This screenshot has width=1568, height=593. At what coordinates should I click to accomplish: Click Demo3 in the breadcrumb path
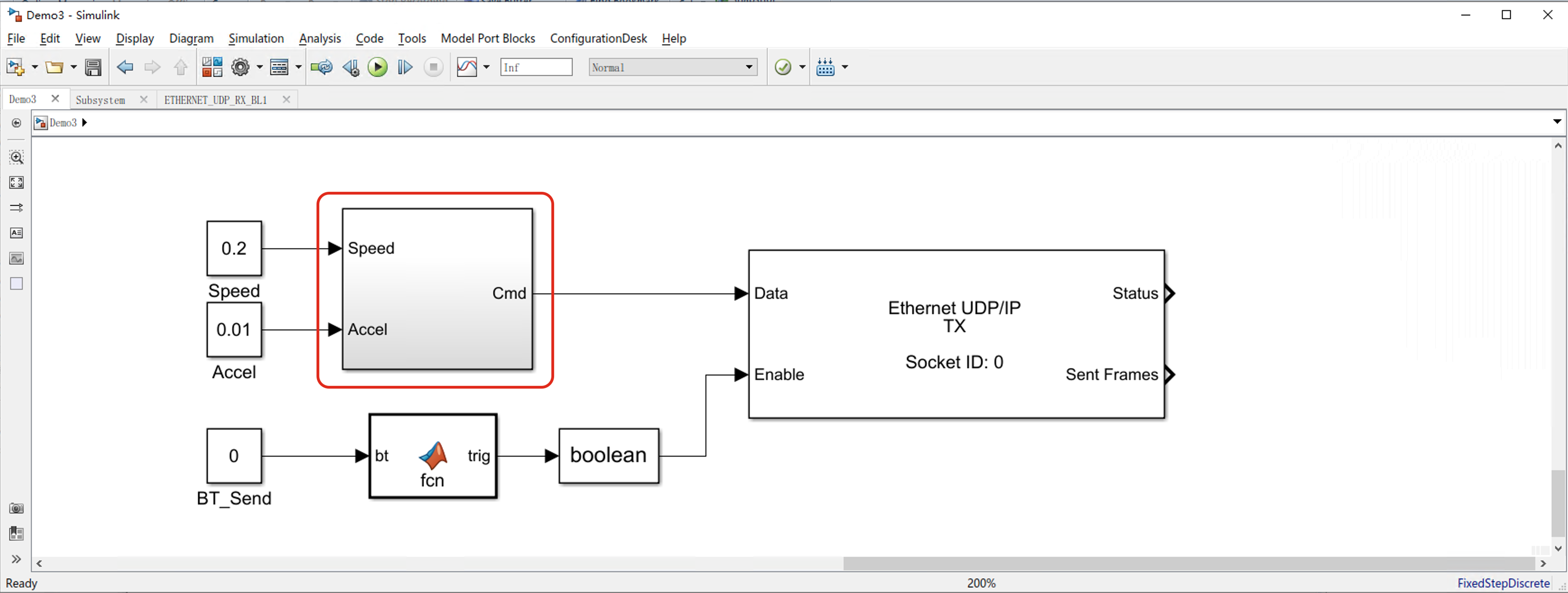point(63,123)
